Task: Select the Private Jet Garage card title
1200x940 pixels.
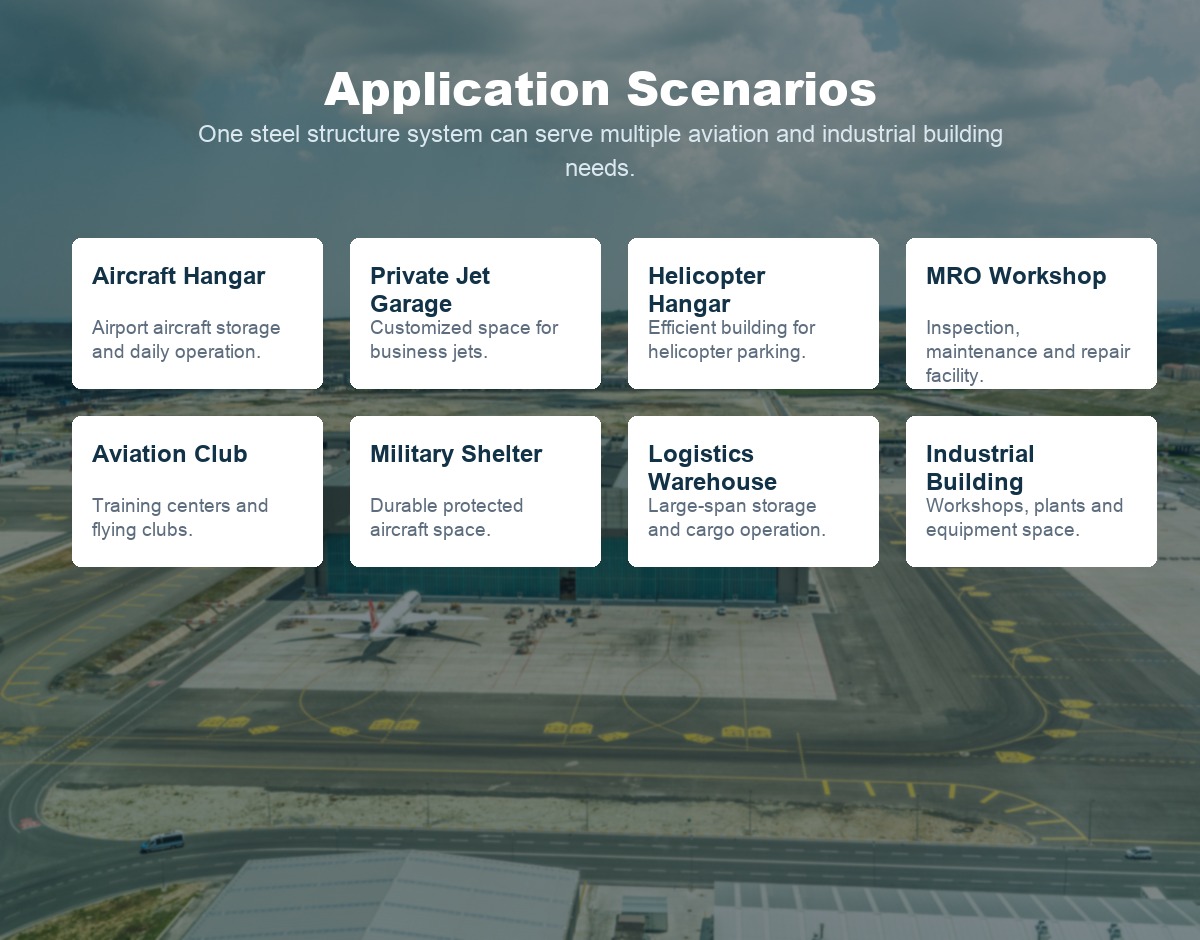Action: (430, 290)
